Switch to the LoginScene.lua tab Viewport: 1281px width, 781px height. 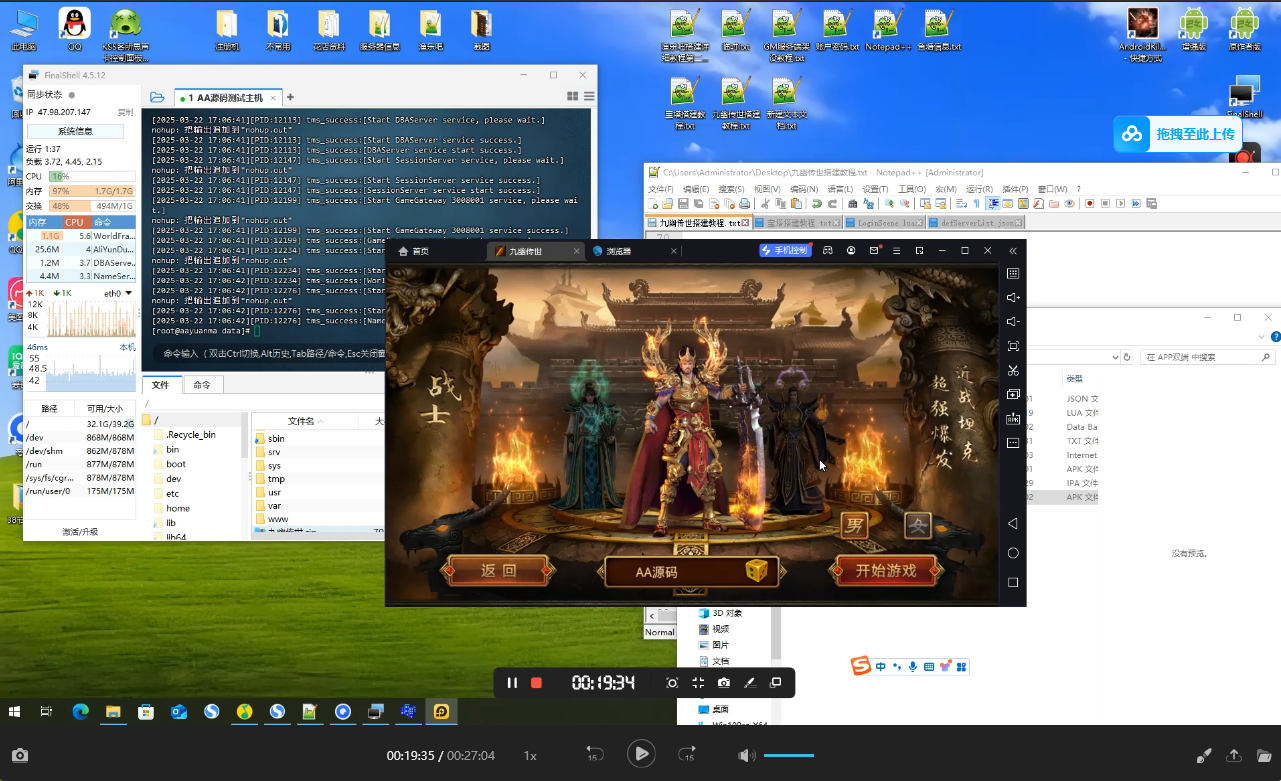tap(884, 223)
